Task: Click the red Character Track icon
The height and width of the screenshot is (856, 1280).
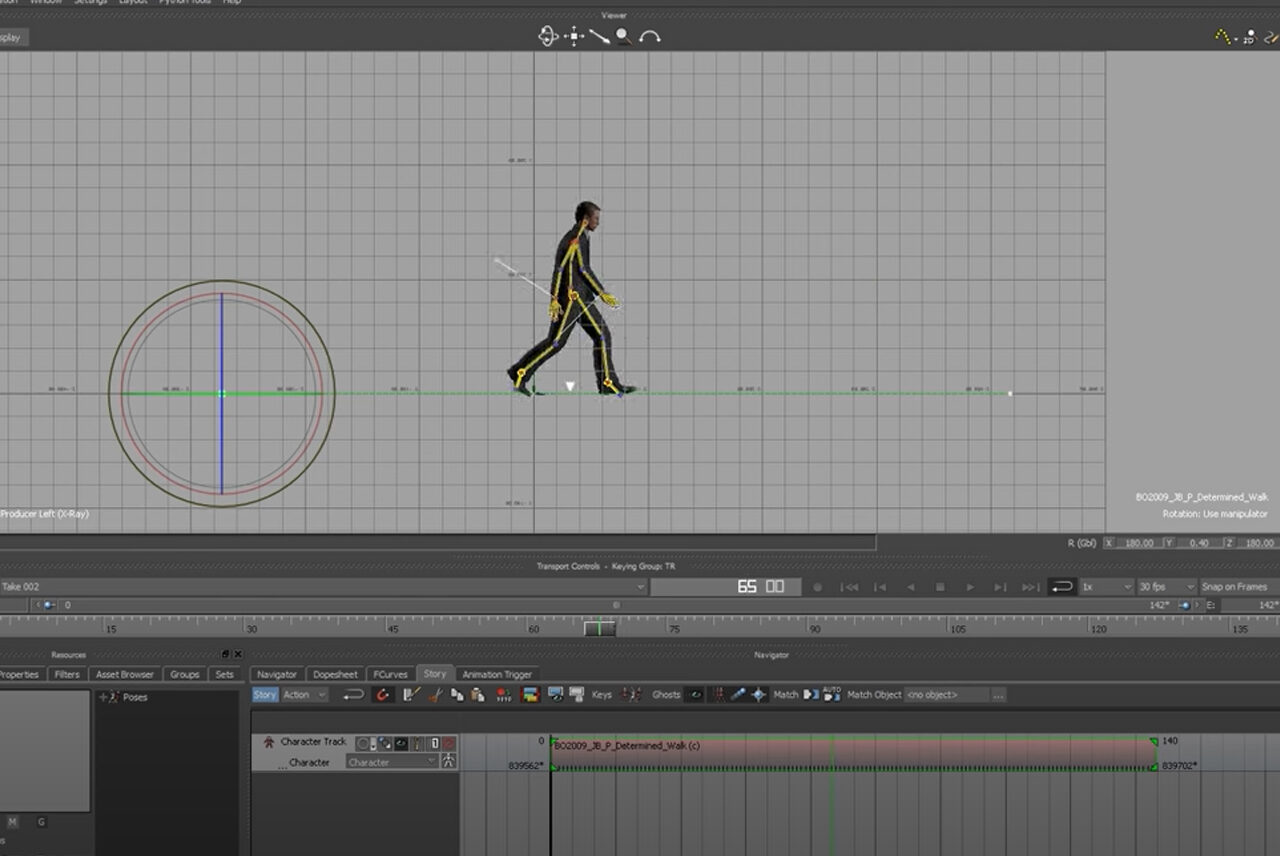Action: point(269,742)
